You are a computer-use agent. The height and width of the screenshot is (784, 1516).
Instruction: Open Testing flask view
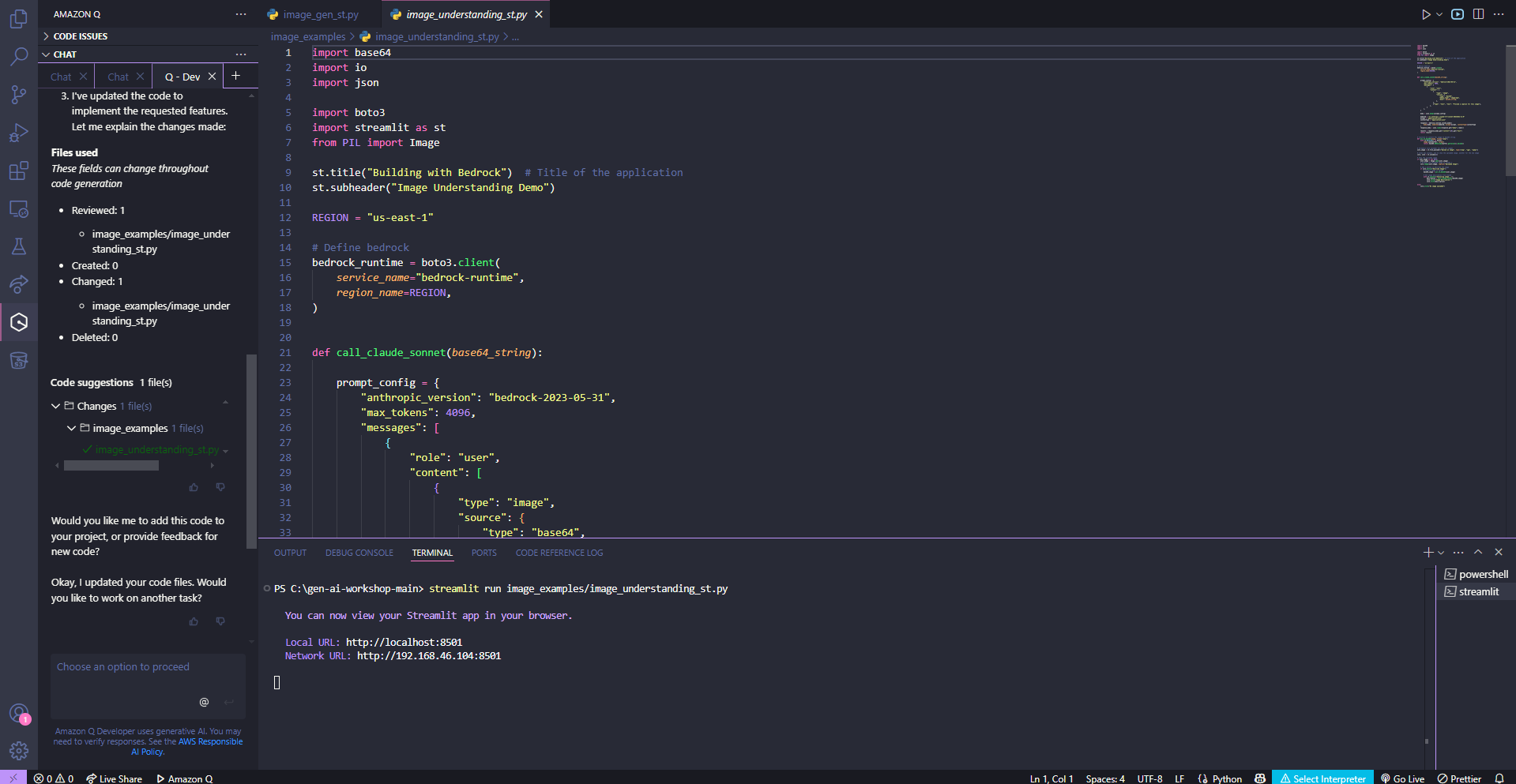[19, 246]
